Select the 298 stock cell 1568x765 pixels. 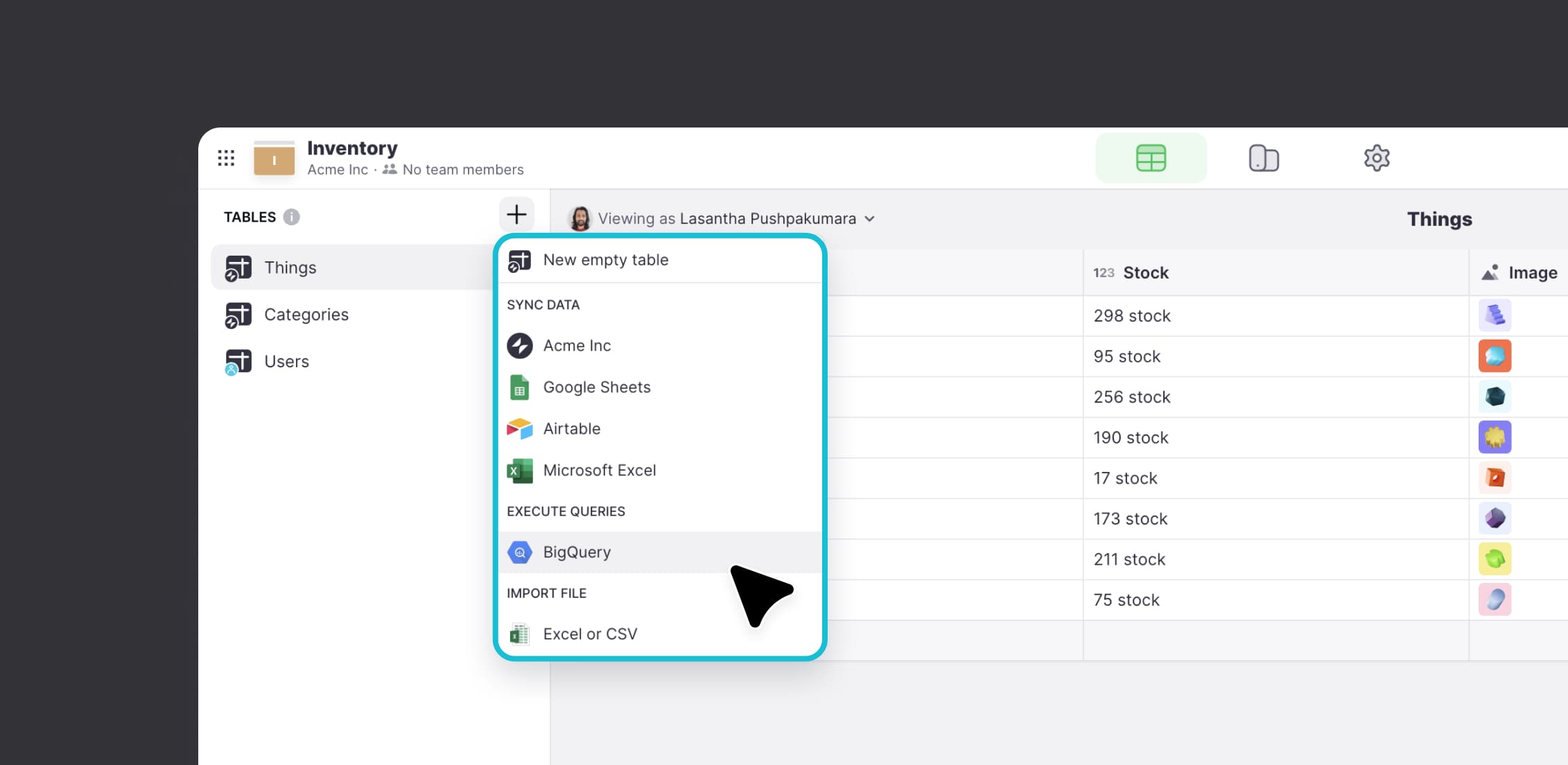tap(1275, 316)
